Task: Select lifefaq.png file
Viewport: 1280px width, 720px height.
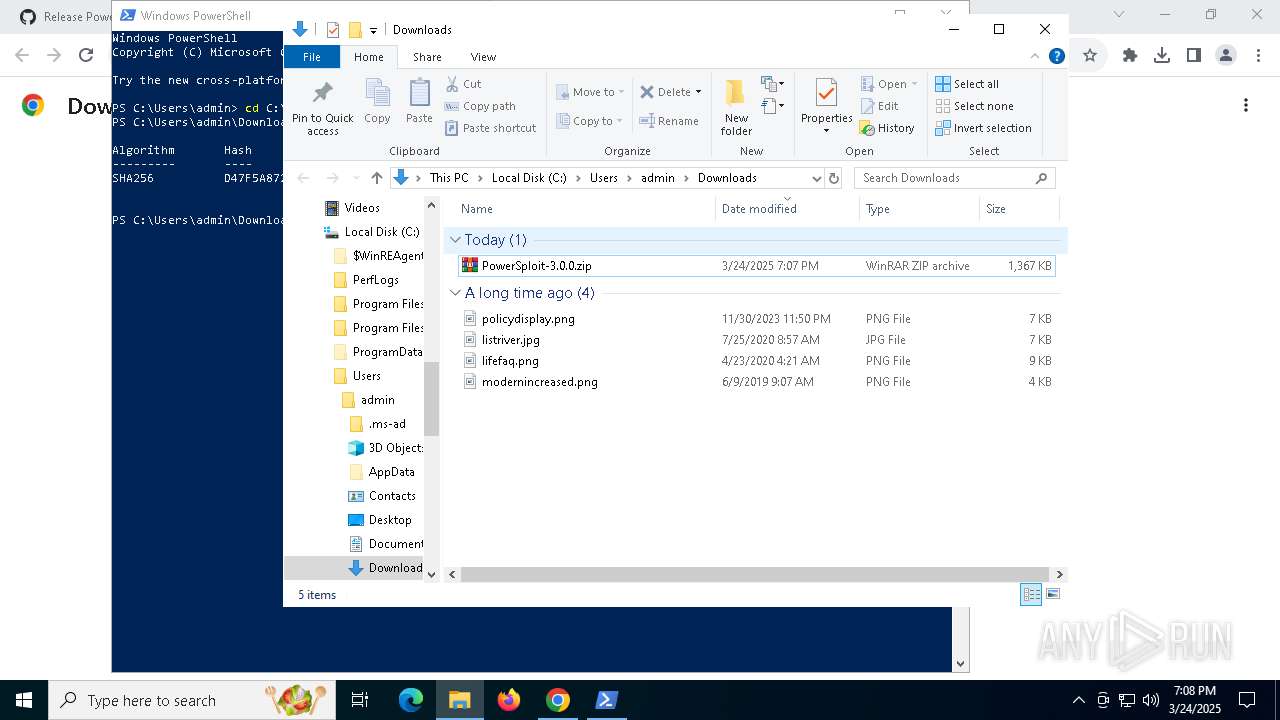Action: click(x=756, y=361)
